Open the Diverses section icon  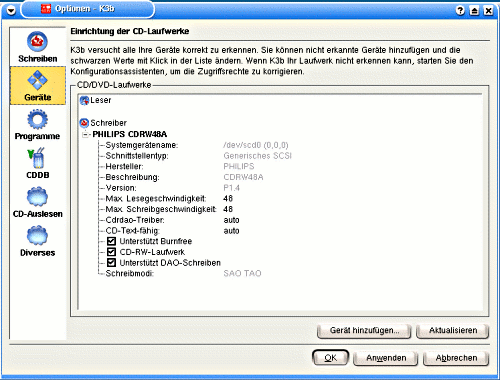[x=37, y=235]
